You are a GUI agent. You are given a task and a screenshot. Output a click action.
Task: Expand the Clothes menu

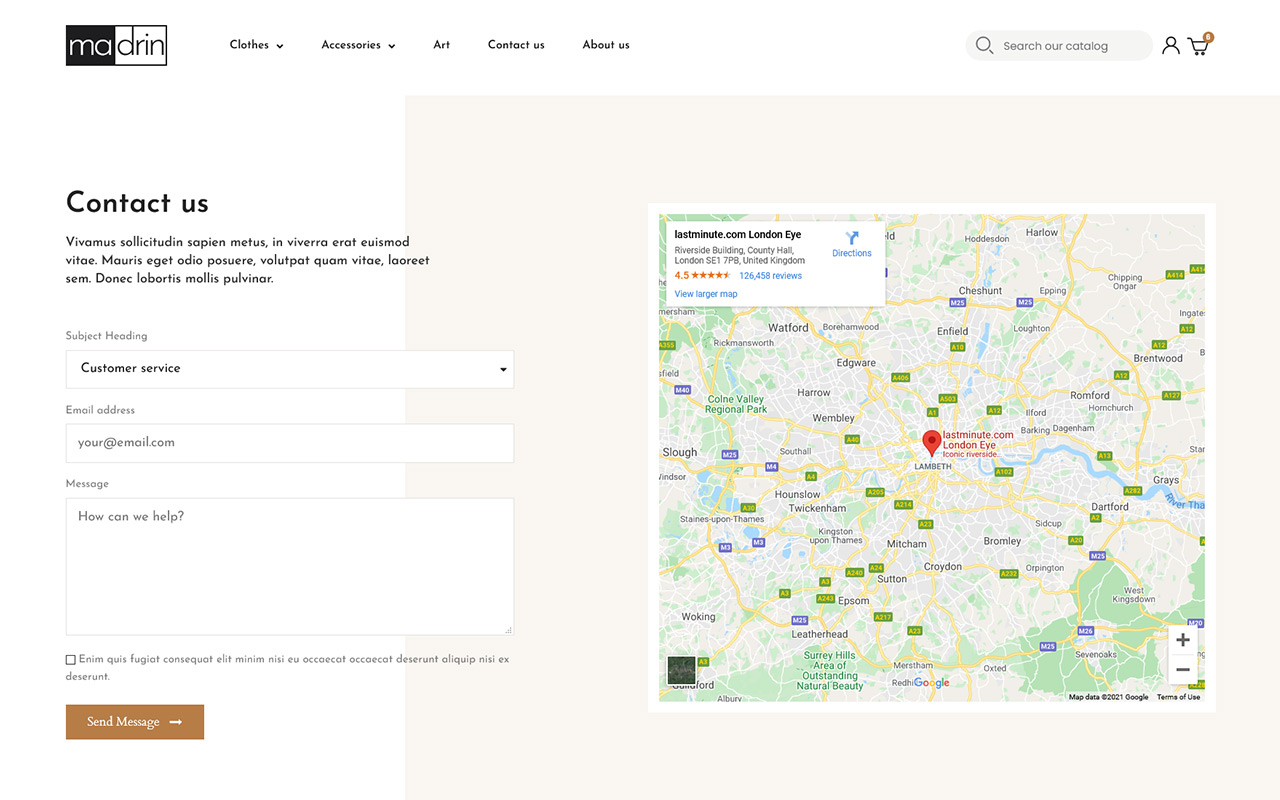tap(256, 45)
